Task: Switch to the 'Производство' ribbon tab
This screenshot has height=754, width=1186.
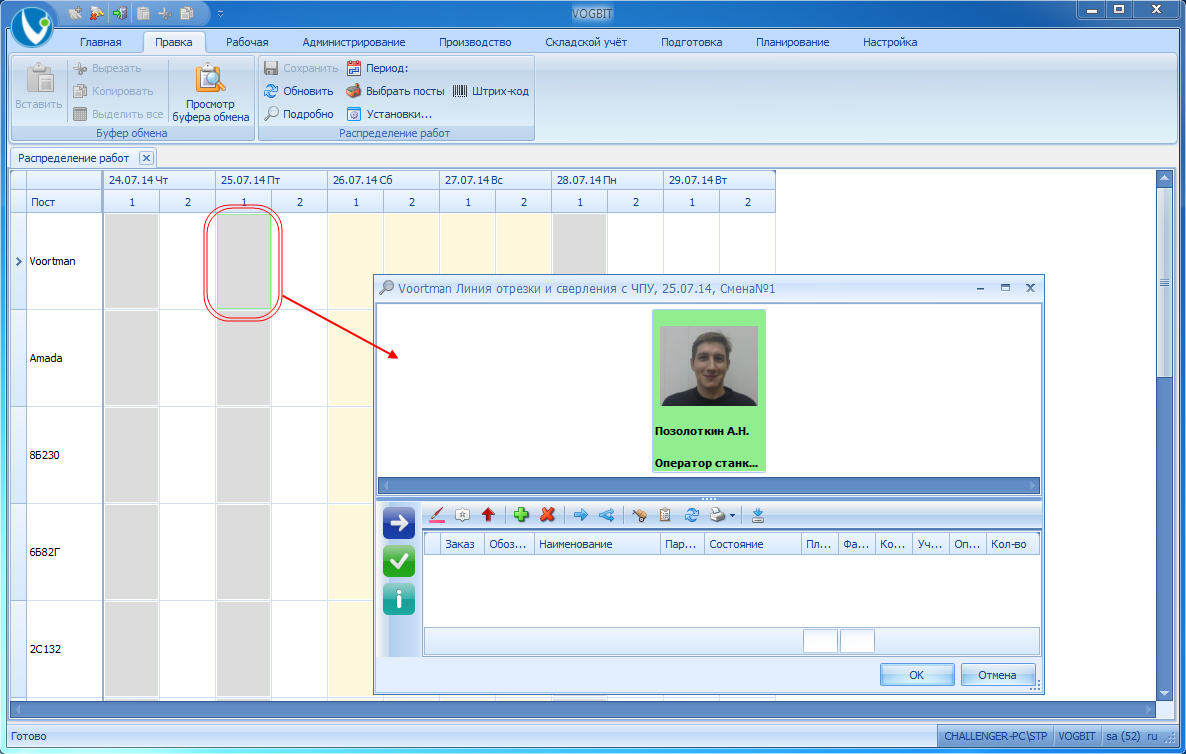Action: 475,42
